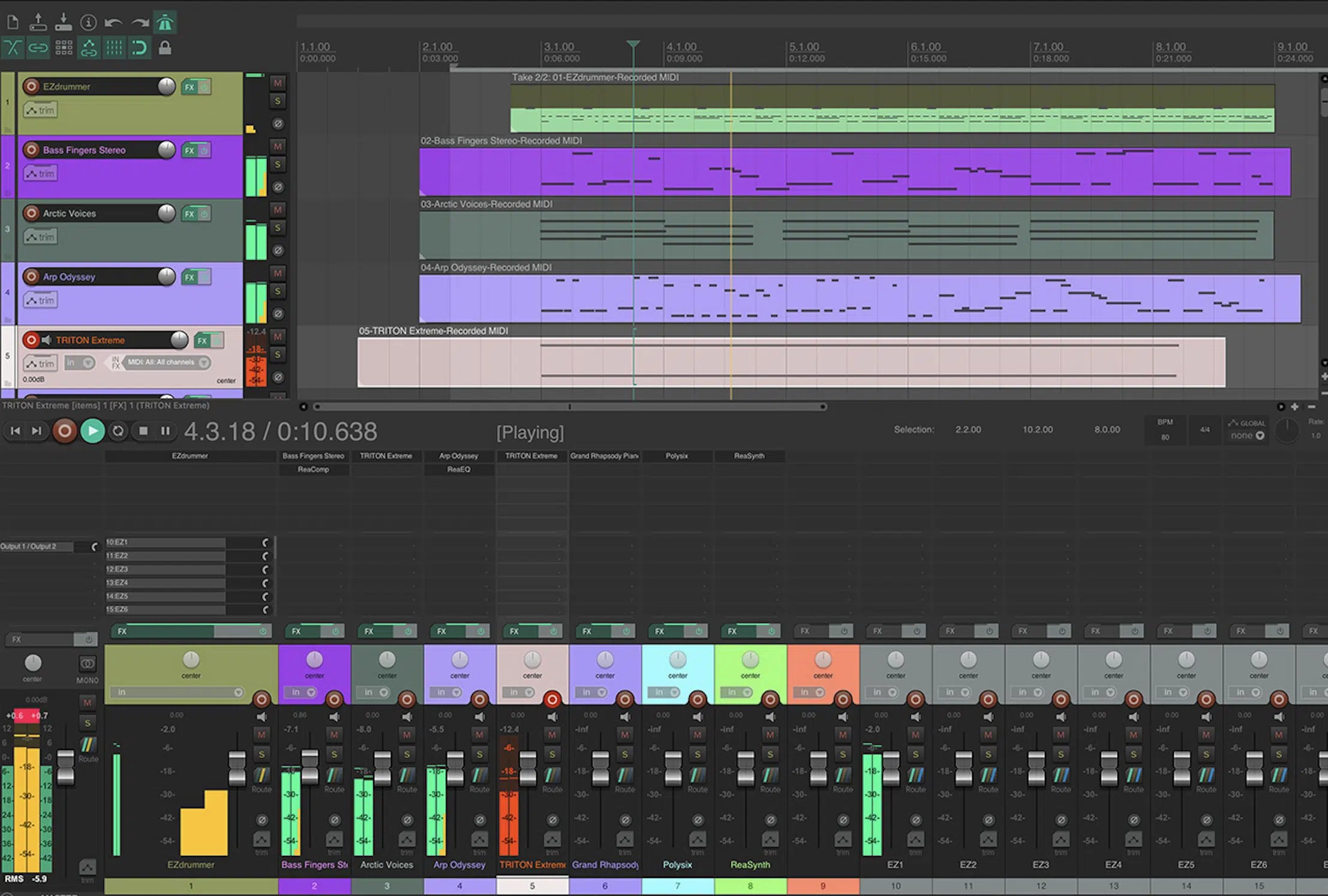Click the lock icon in the toolbar

[165, 48]
